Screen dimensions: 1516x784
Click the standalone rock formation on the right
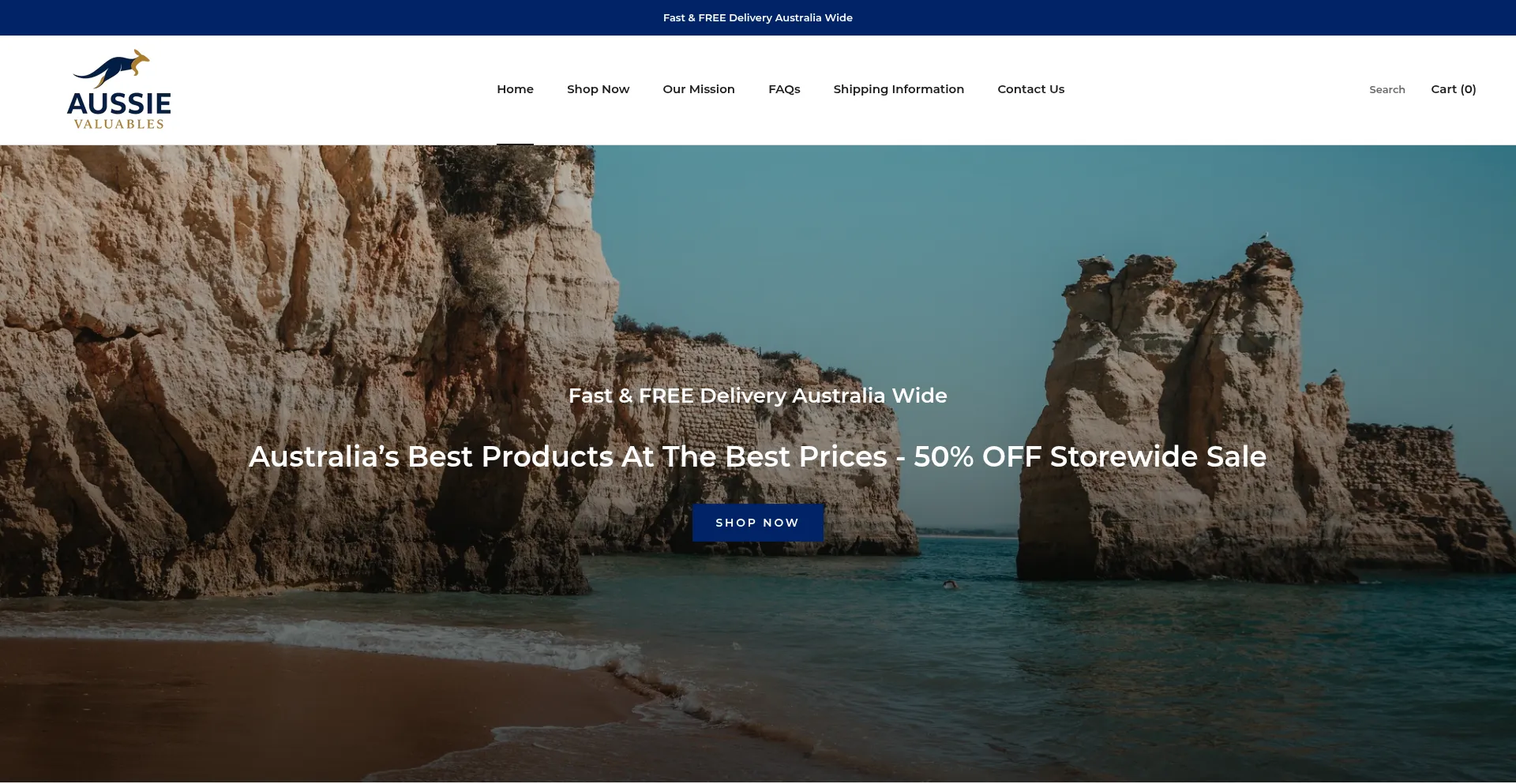point(1169,395)
